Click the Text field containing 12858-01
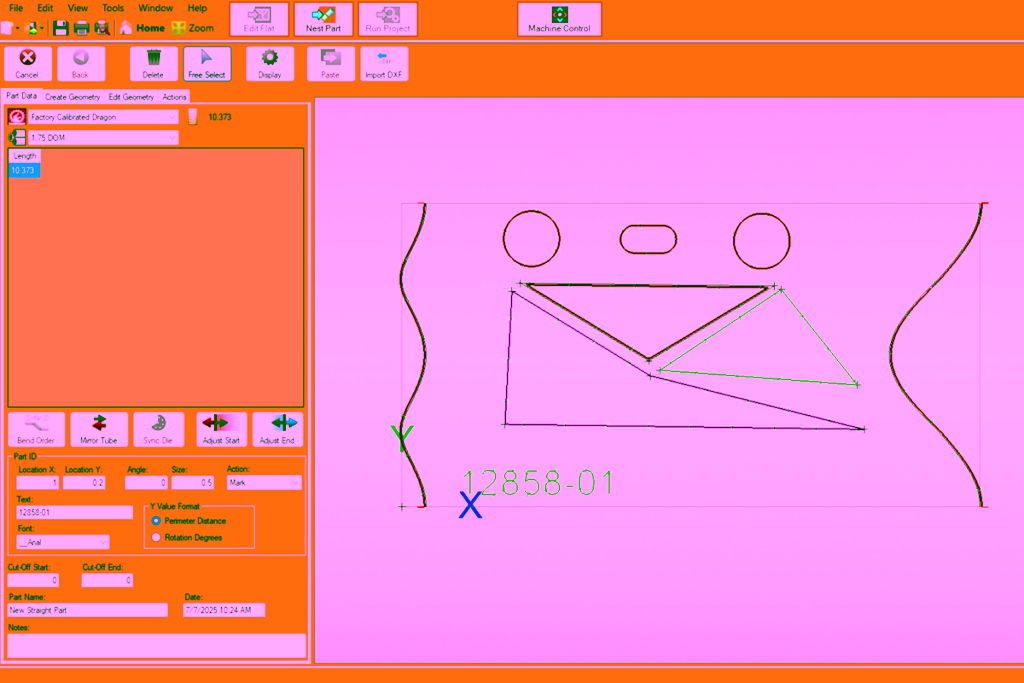 tap(74, 513)
